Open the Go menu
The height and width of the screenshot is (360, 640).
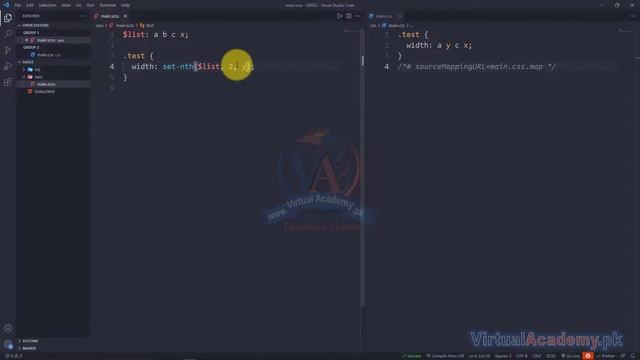78,5
